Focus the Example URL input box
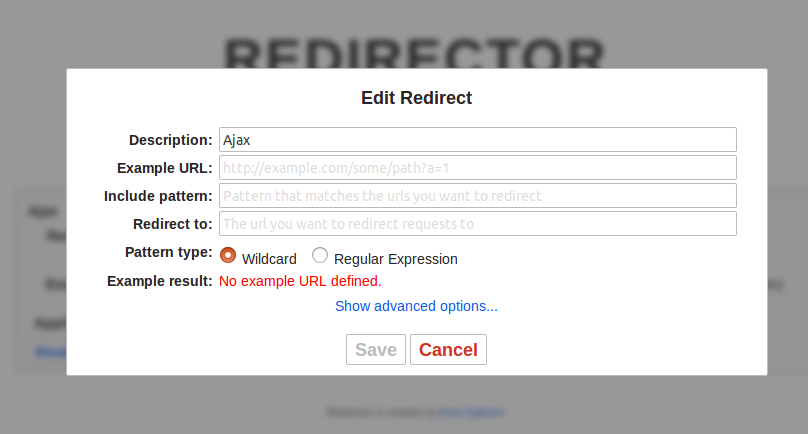 point(478,168)
